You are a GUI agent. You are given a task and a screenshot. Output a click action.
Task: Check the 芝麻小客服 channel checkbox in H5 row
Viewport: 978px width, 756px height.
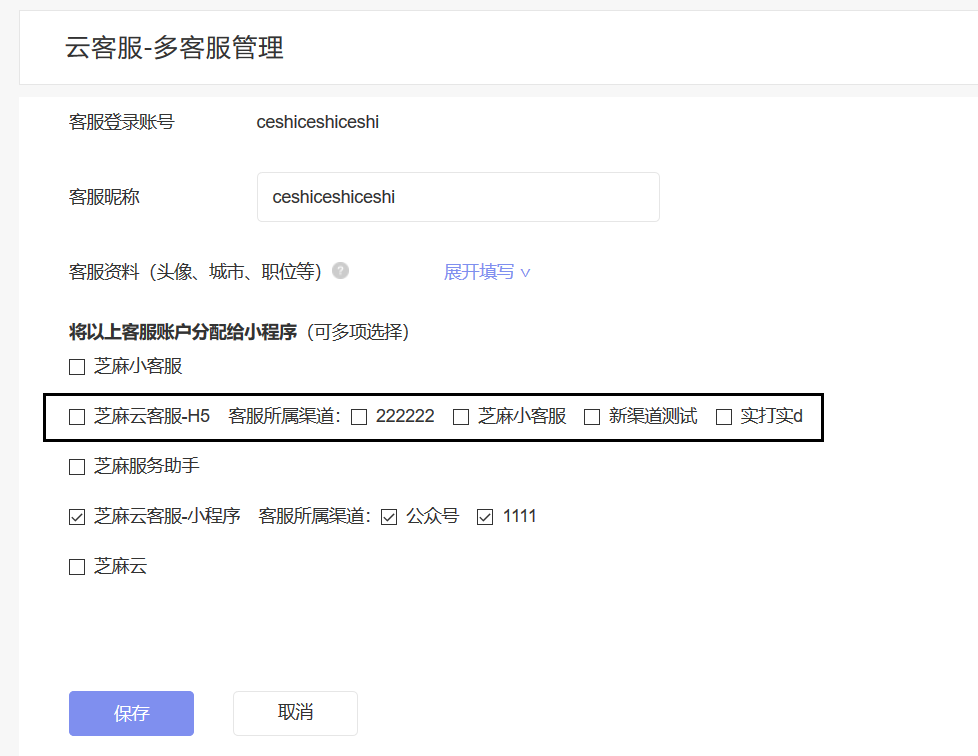coord(461,417)
